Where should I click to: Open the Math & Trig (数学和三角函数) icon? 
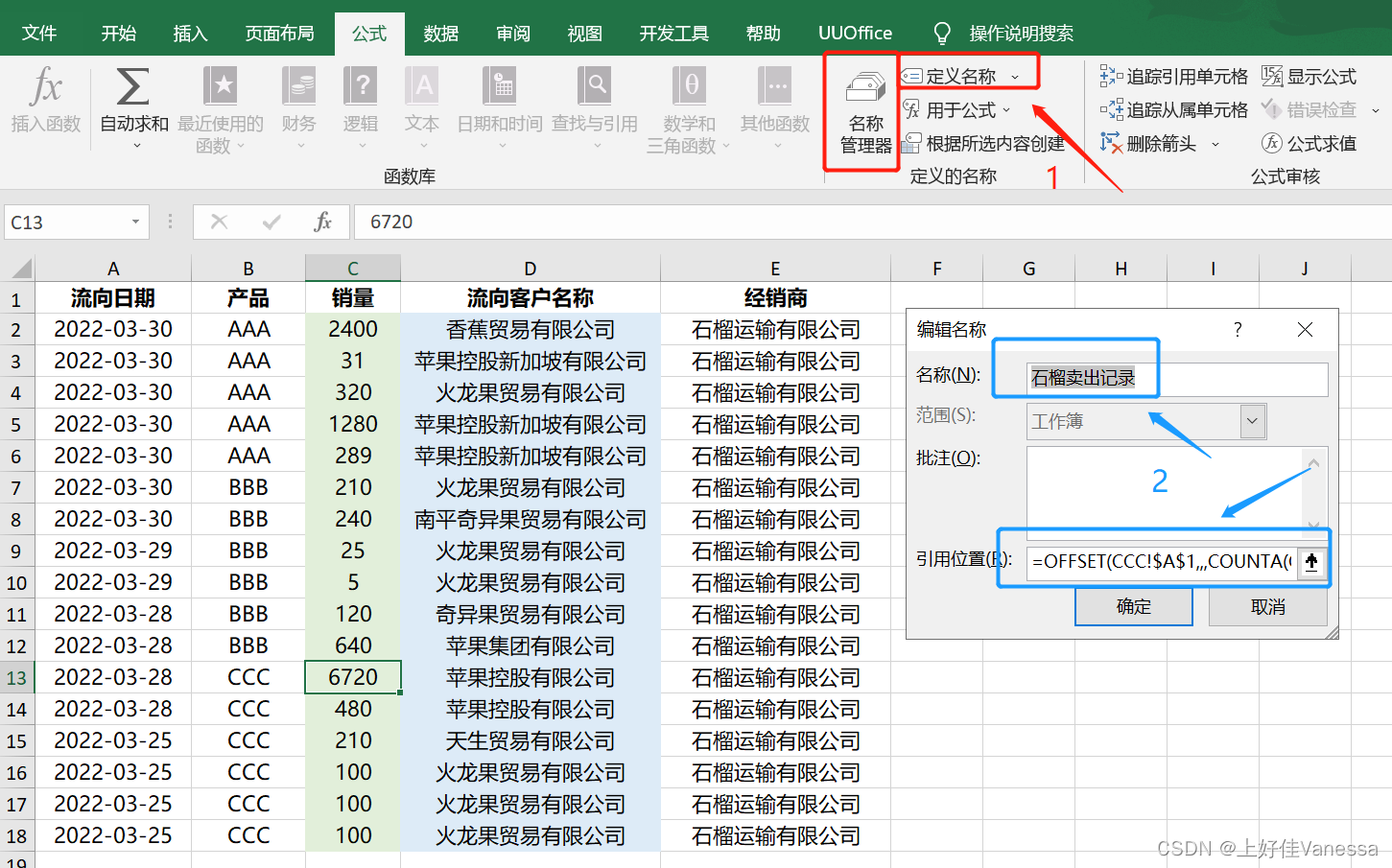[x=689, y=86]
